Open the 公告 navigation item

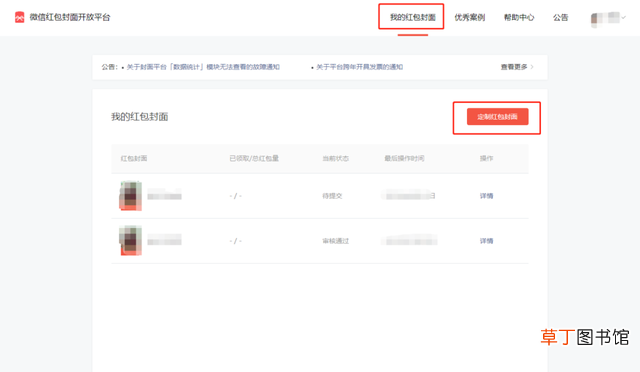point(560,17)
